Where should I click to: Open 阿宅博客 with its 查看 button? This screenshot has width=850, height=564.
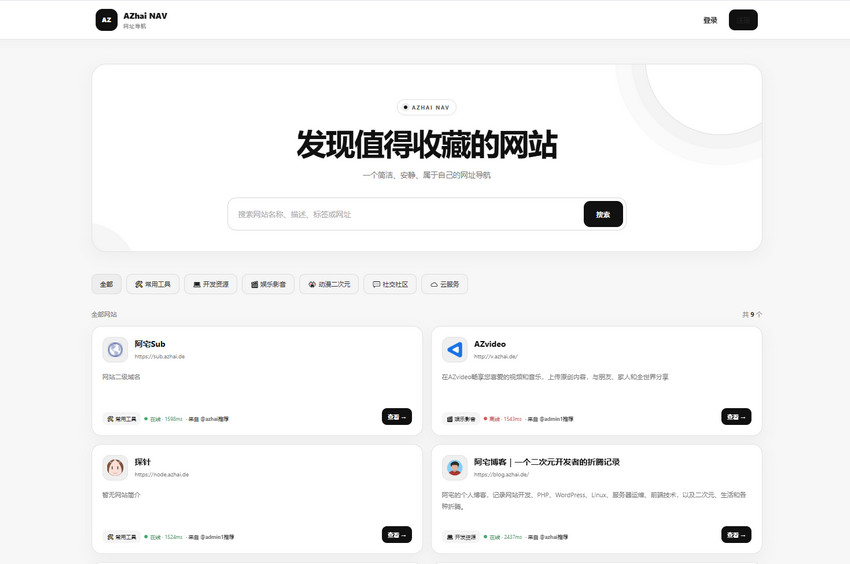pos(736,535)
